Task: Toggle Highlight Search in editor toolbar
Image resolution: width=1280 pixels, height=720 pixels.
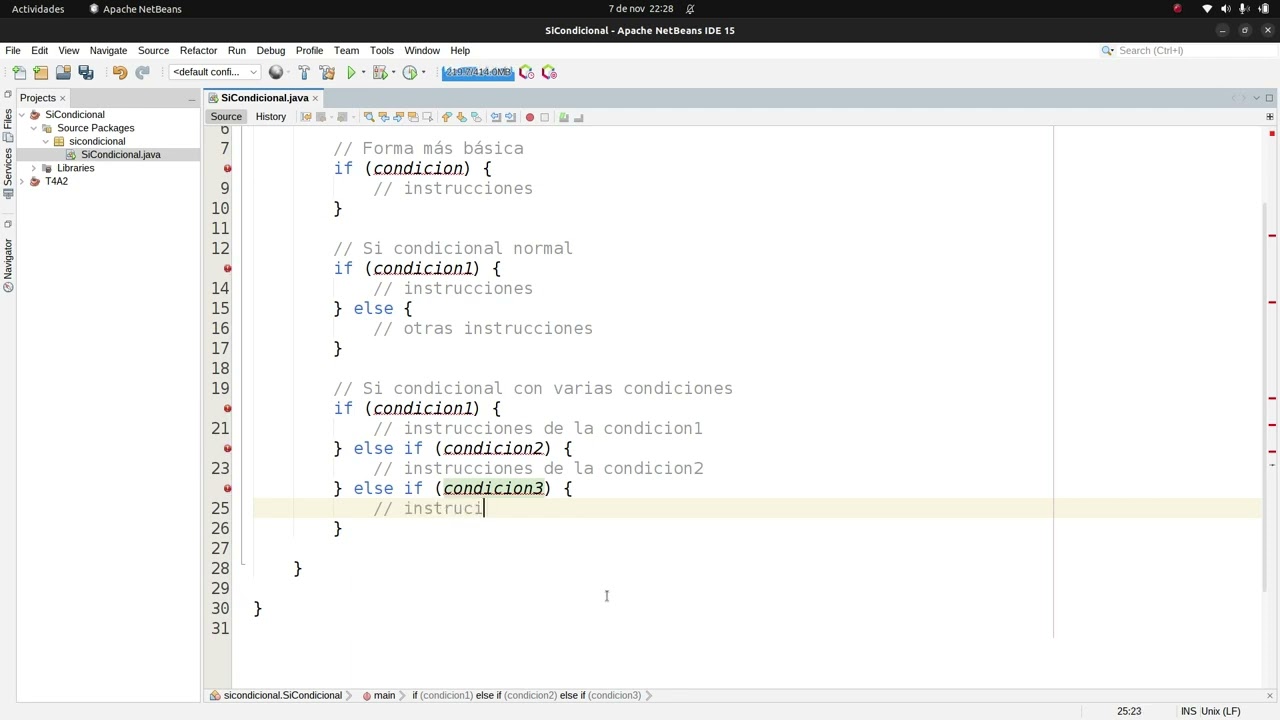Action: tap(413, 117)
